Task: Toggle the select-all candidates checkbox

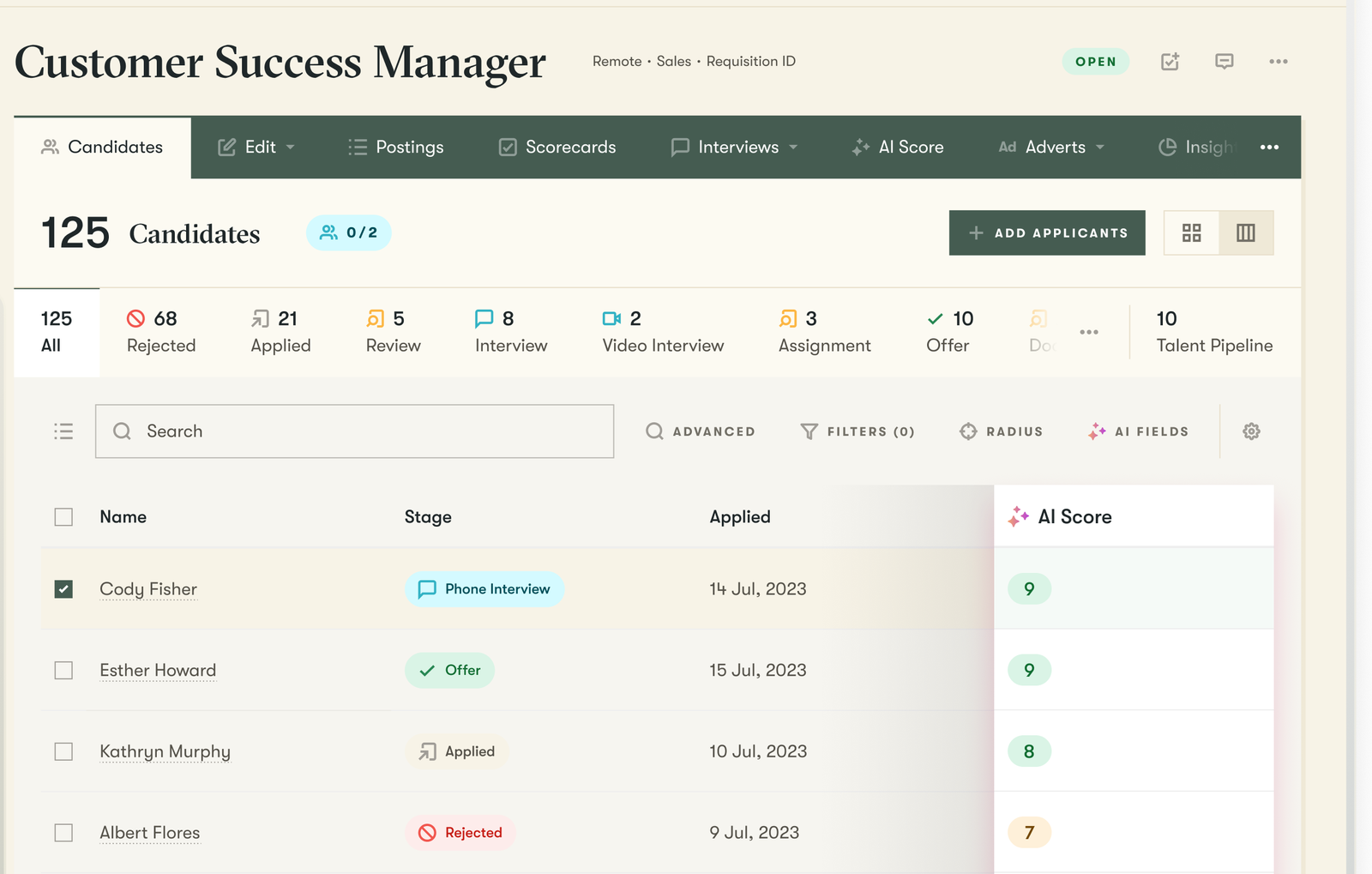Action: (x=63, y=517)
